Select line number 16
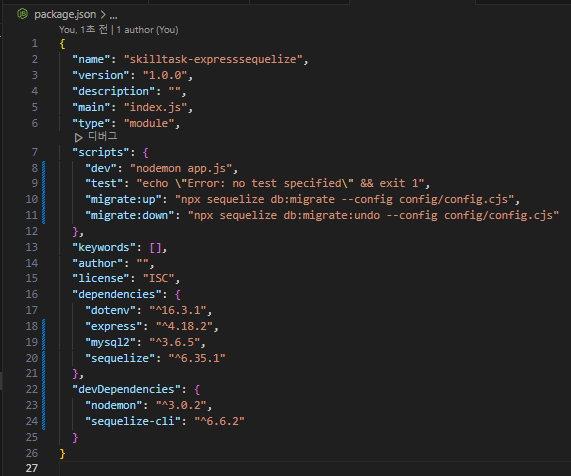Viewport: 571px width, 476px height. [x=32, y=294]
